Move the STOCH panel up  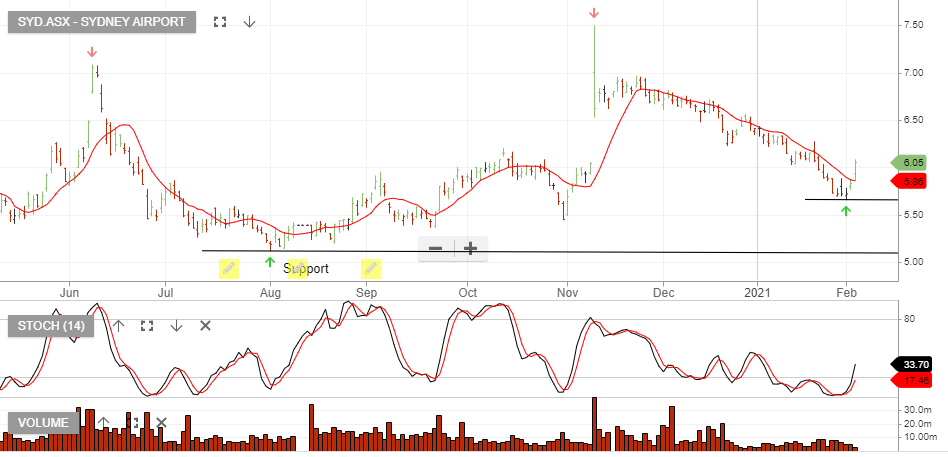118,326
